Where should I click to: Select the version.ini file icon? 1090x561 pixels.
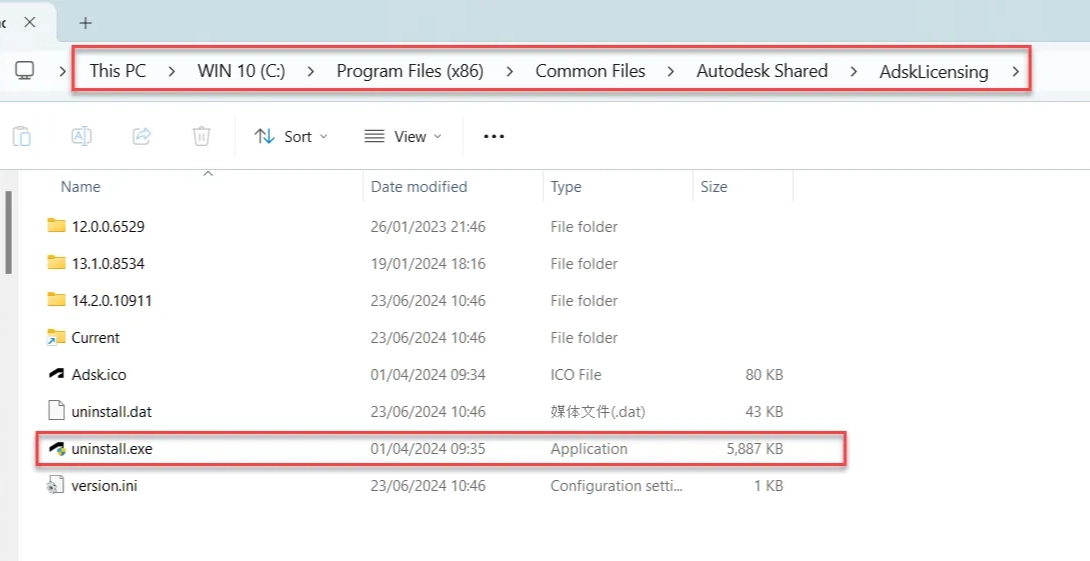coord(56,485)
